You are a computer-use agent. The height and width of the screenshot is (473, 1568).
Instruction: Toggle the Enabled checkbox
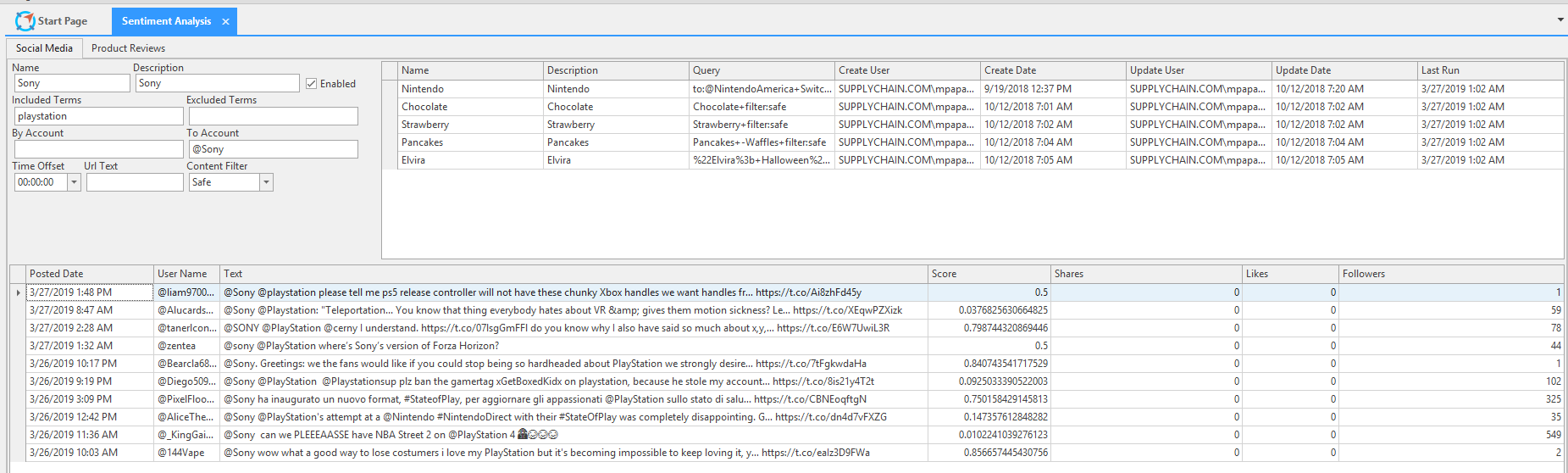[311, 83]
